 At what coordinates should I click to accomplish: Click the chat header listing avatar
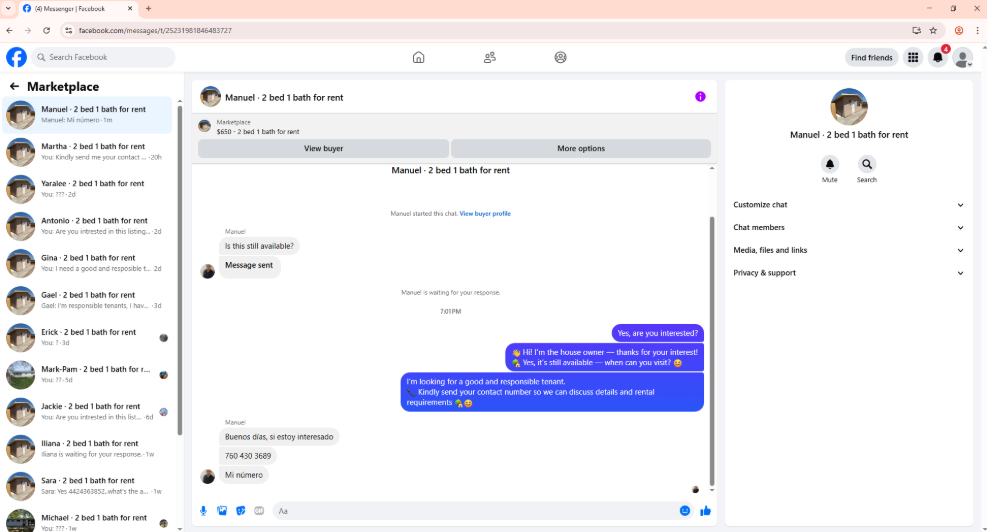tap(210, 97)
